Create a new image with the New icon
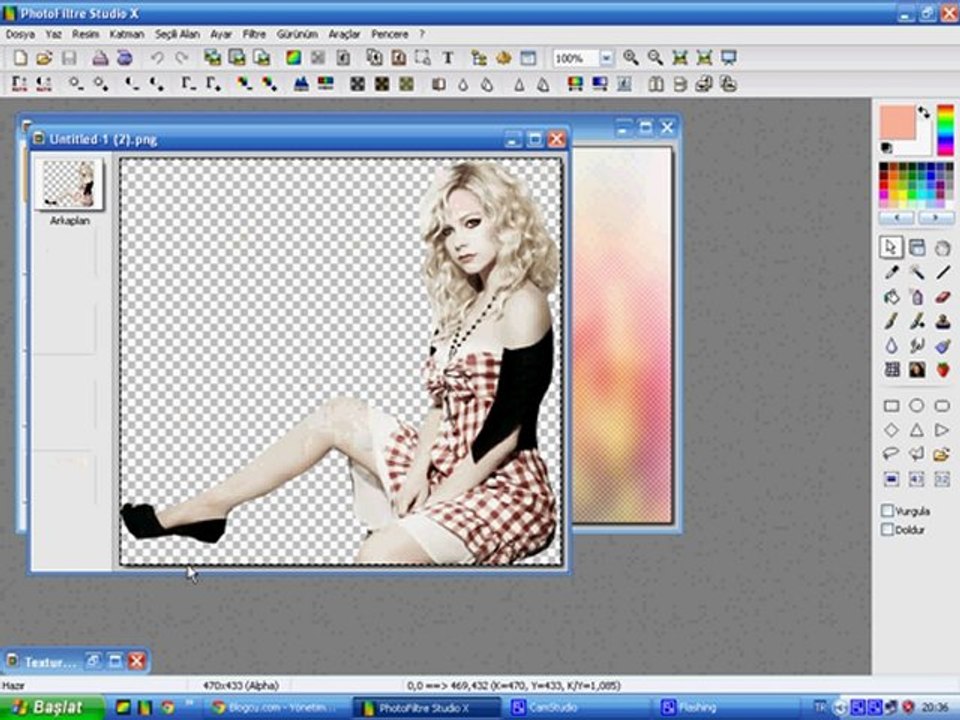The height and width of the screenshot is (720, 960). pos(20,58)
